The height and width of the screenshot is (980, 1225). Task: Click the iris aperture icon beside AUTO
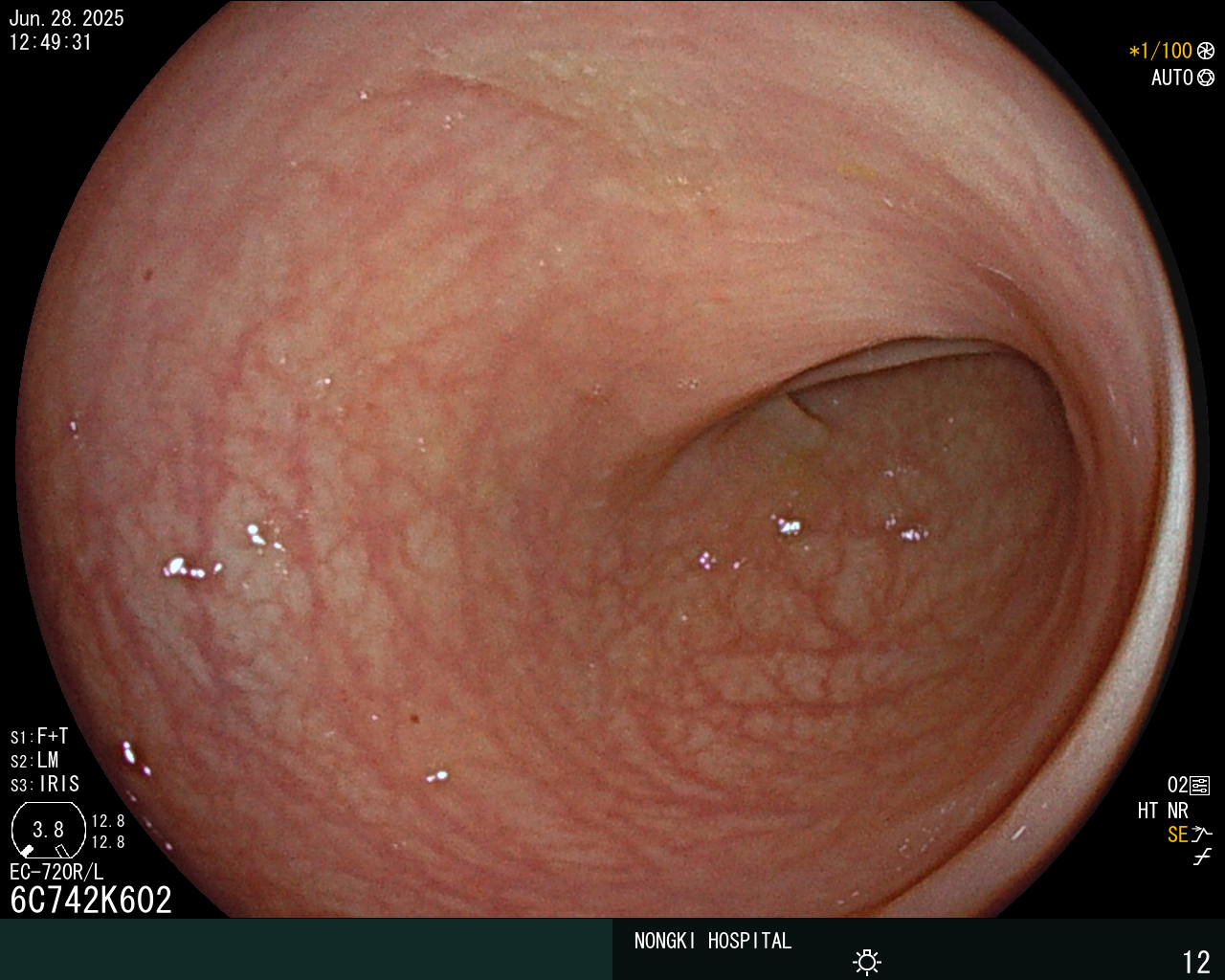tap(1205, 78)
